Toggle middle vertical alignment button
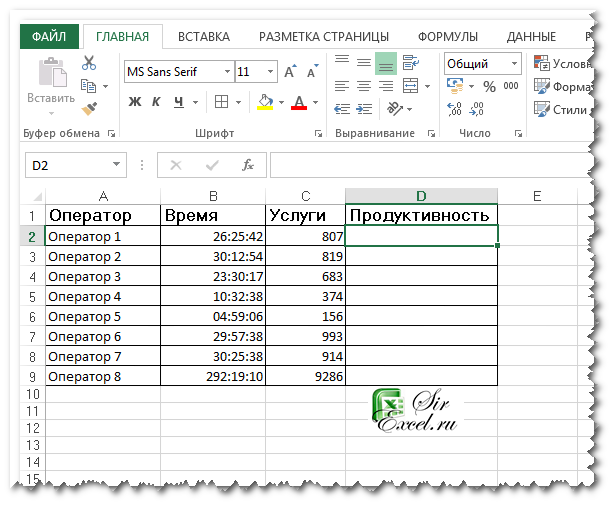 coord(364,64)
